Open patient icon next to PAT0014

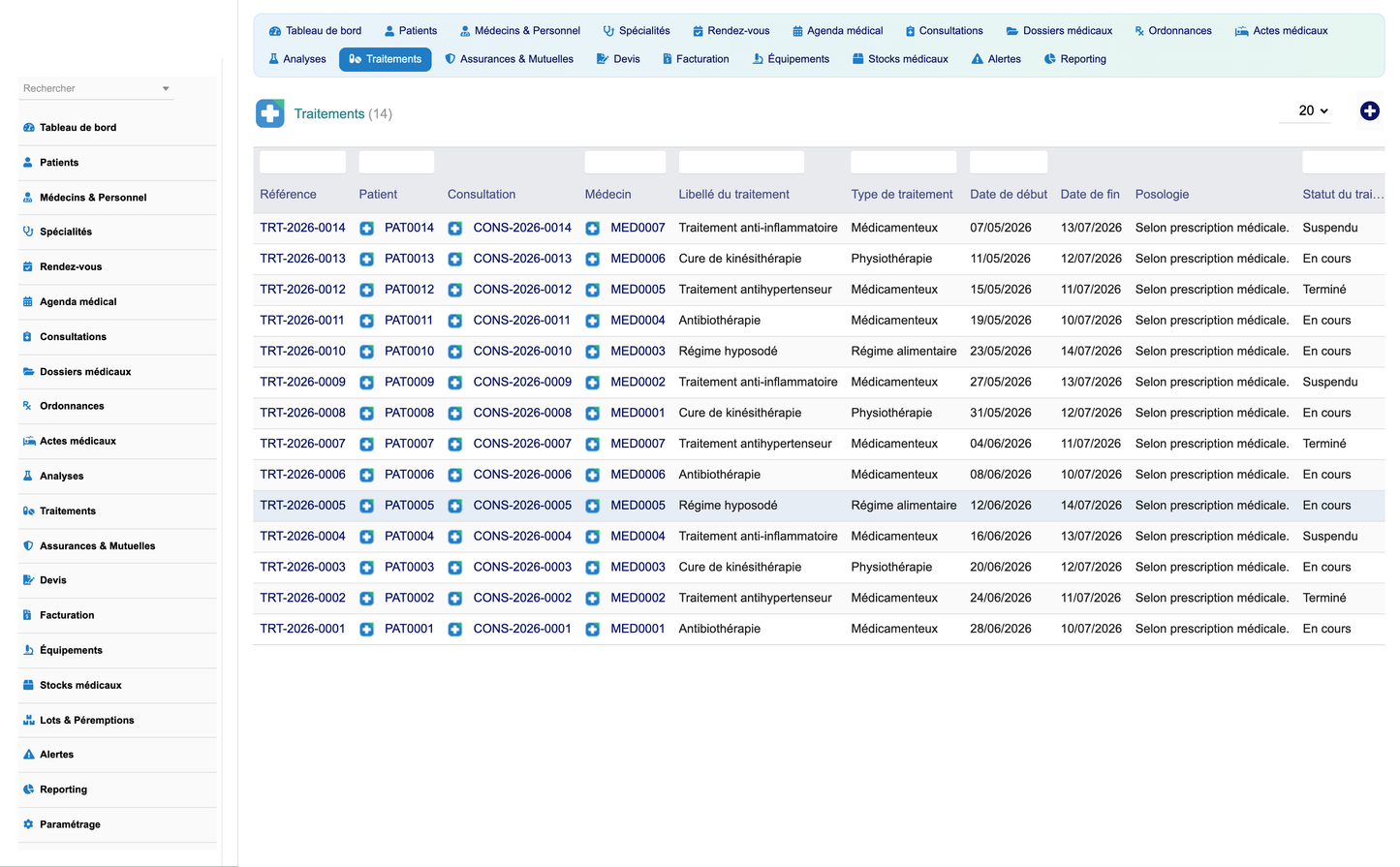point(366,229)
